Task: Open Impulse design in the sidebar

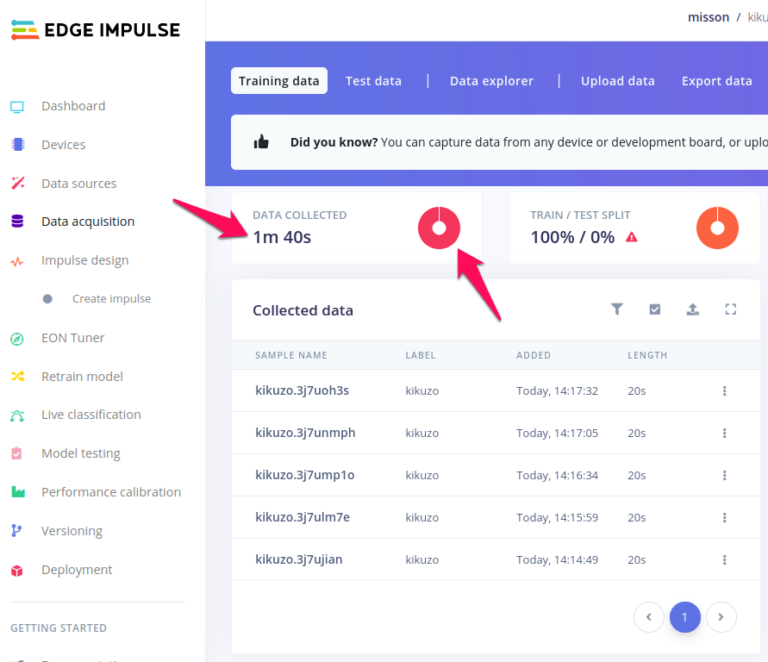Action: click(x=84, y=261)
